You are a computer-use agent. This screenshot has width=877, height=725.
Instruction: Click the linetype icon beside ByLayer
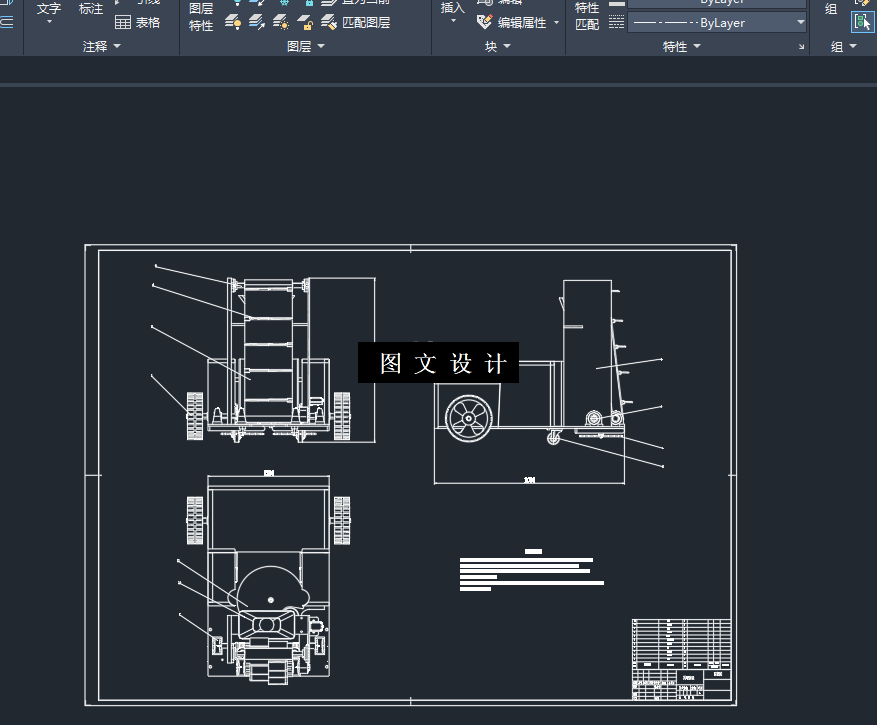coord(616,23)
